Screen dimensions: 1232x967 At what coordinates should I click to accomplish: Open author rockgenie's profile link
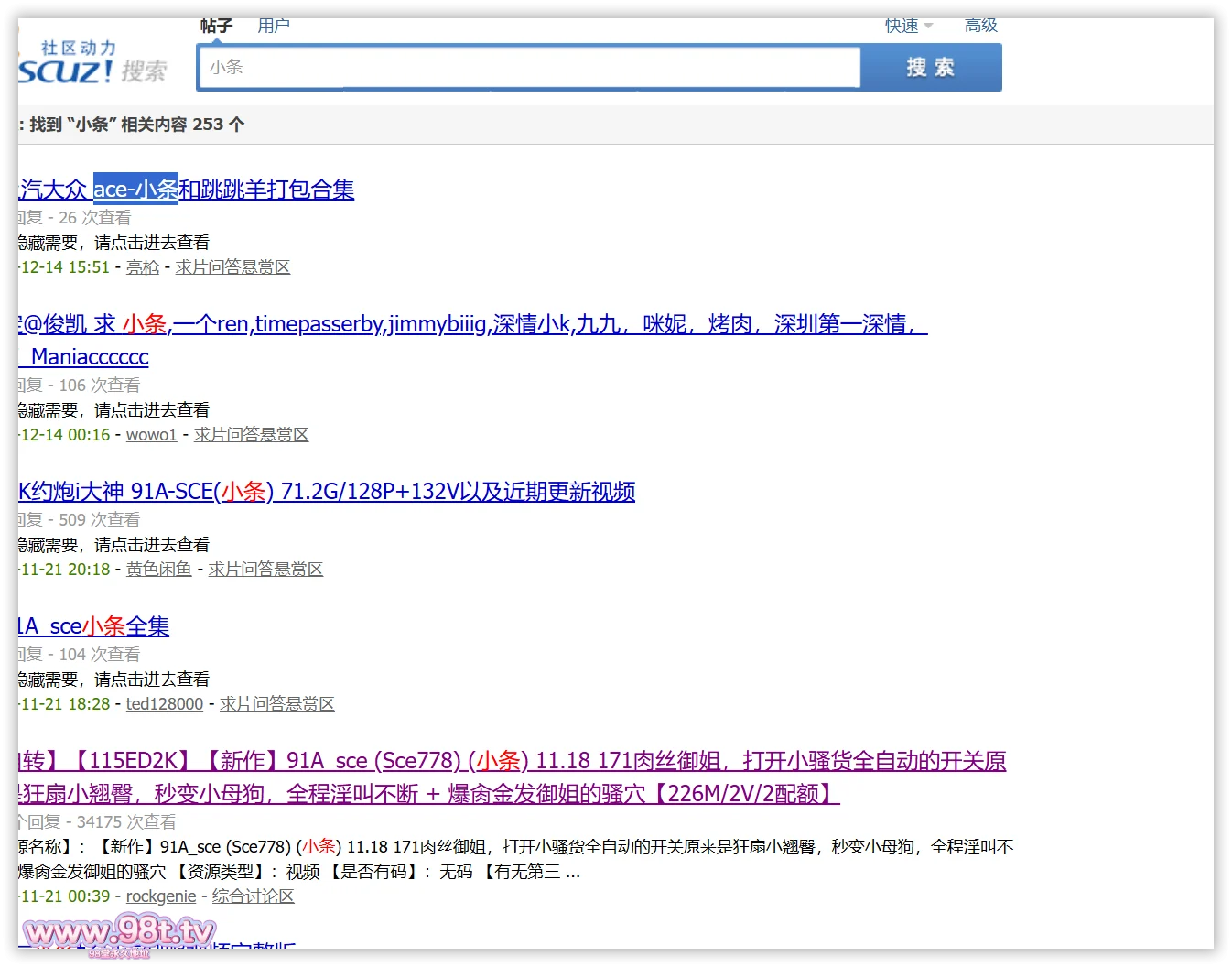[161, 896]
